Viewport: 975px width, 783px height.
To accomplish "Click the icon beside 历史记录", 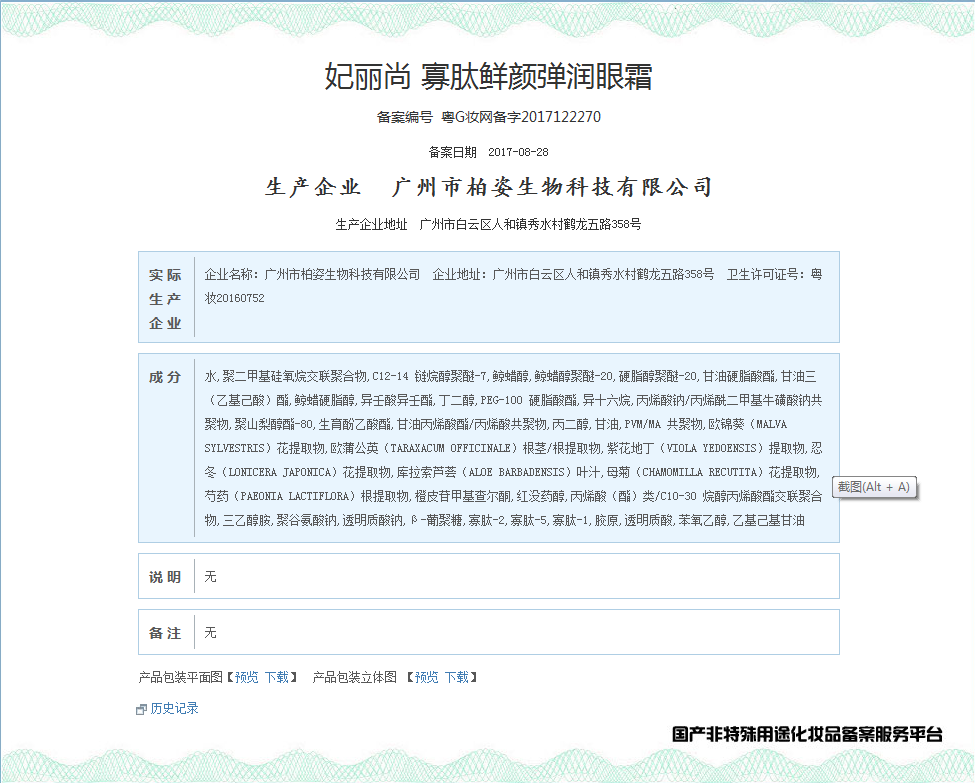I will [141, 710].
